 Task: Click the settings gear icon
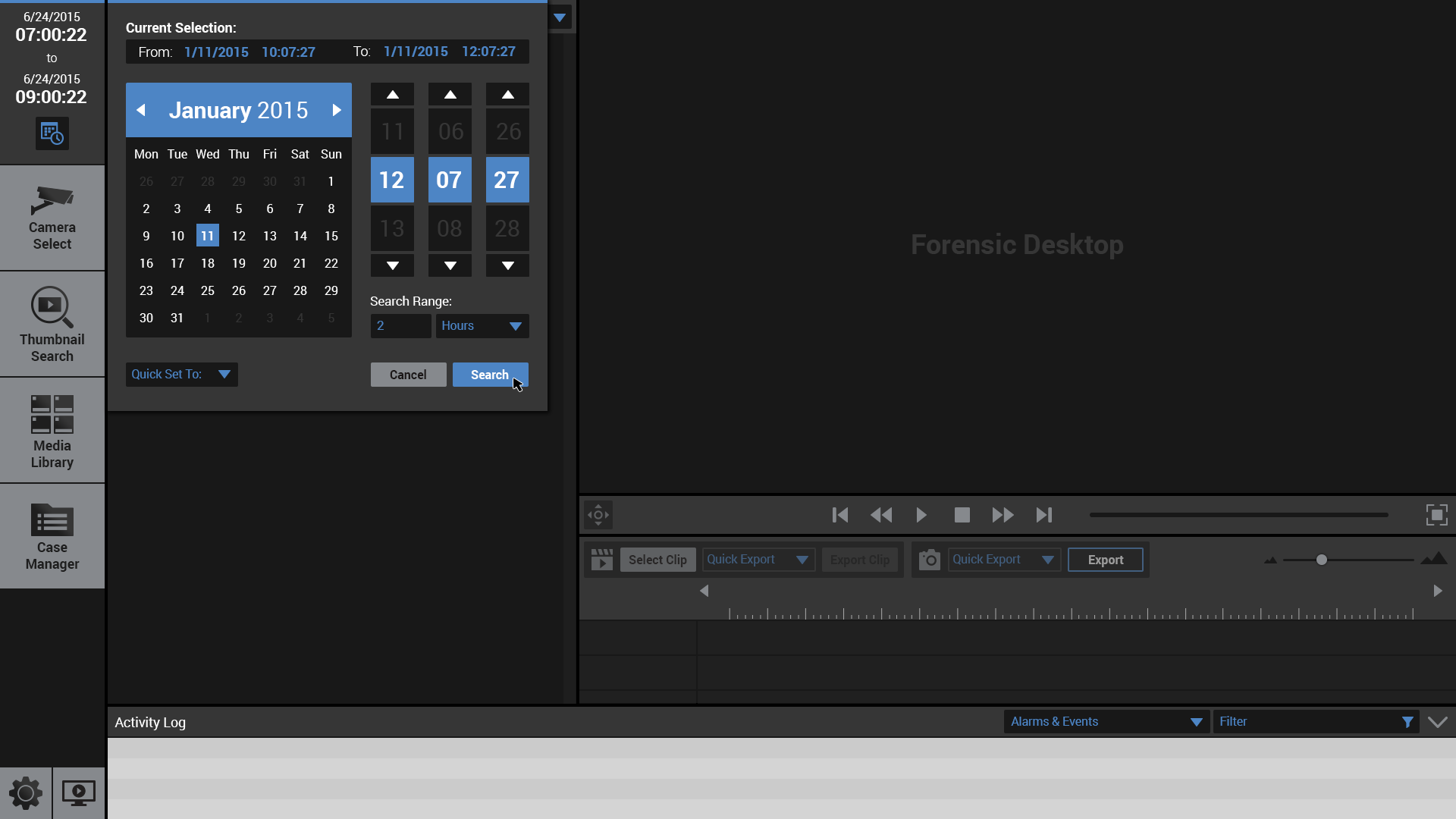coord(25,793)
